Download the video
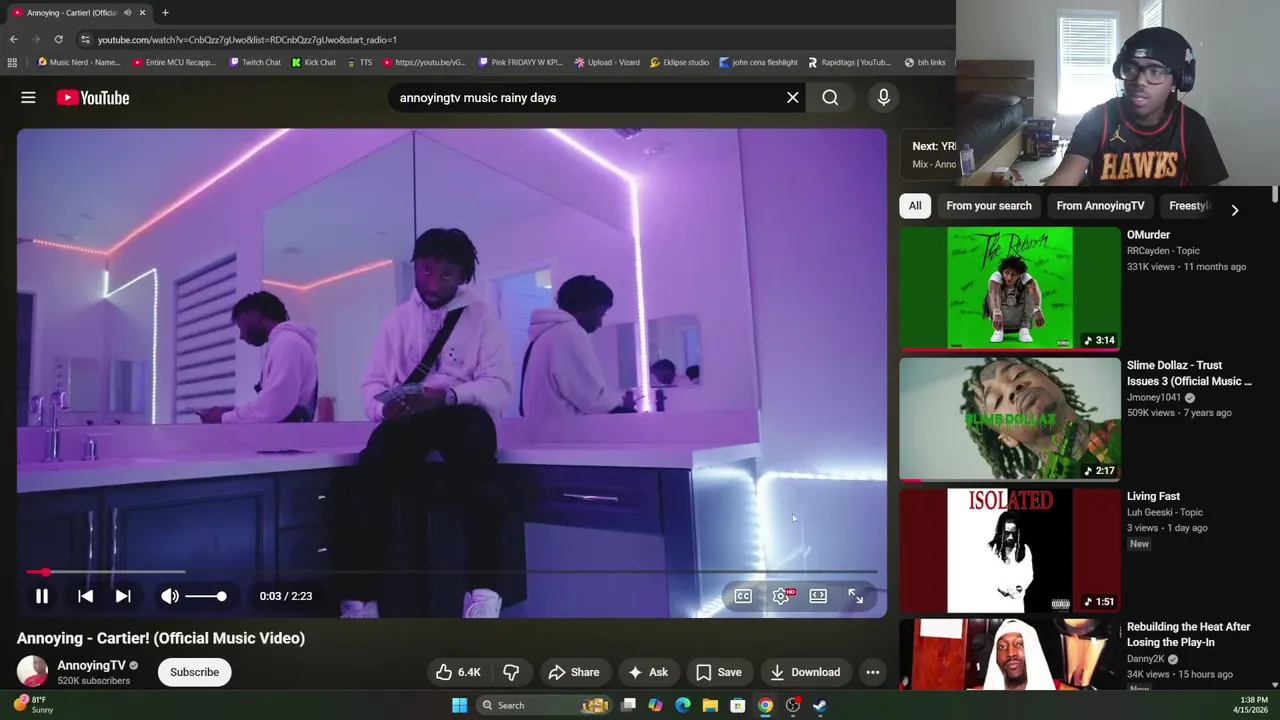 tap(805, 672)
